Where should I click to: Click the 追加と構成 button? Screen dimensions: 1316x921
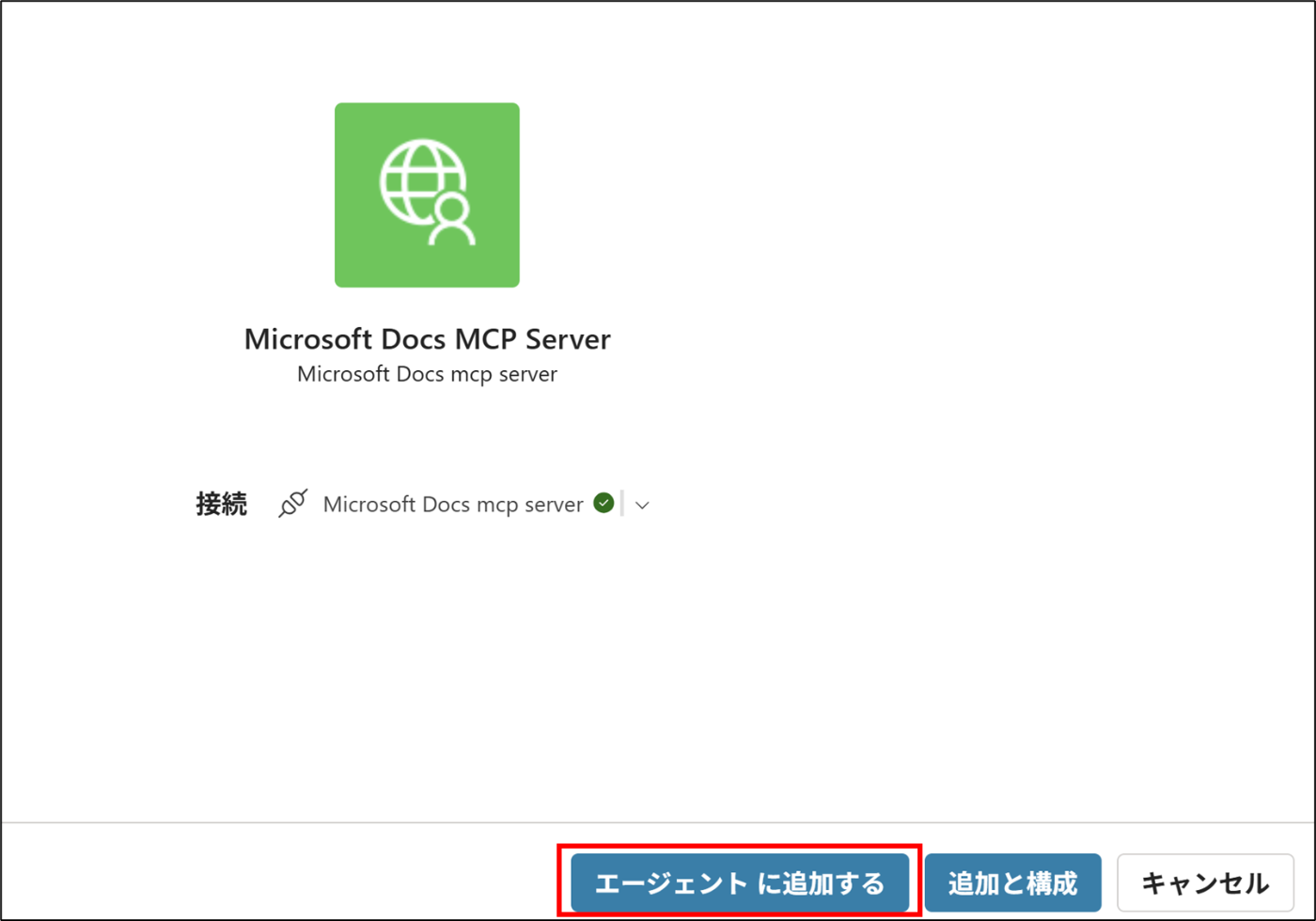1012,882
